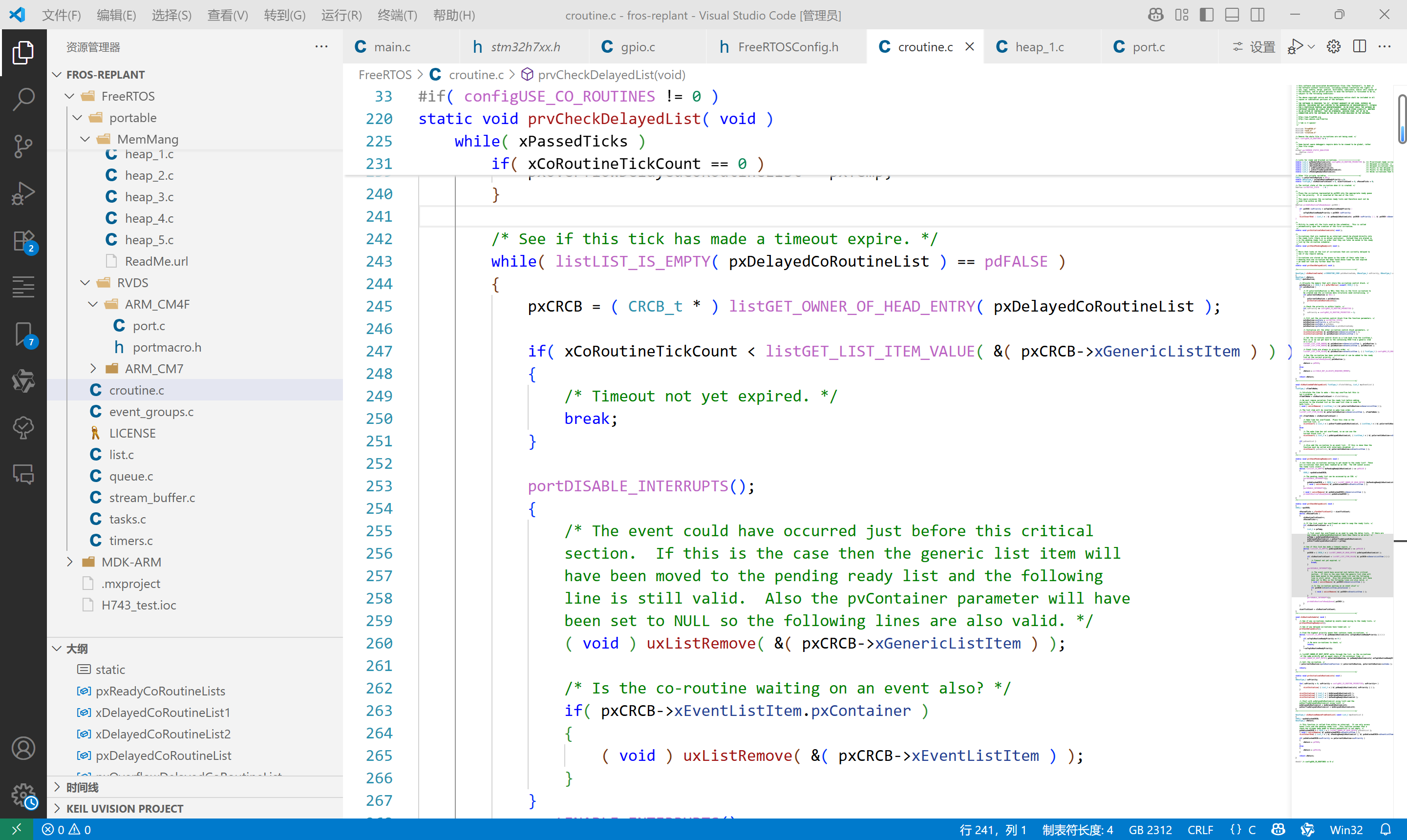Click Win32 configuration in status bar
Viewport: 1407px width, 840px height.
[1345, 829]
